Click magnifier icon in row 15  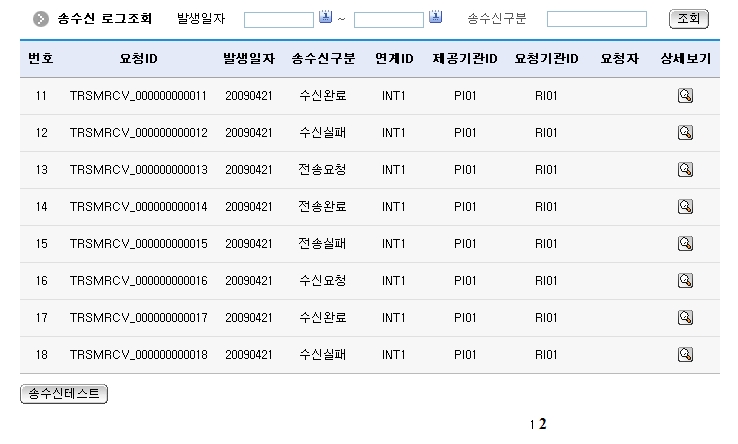coord(685,244)
